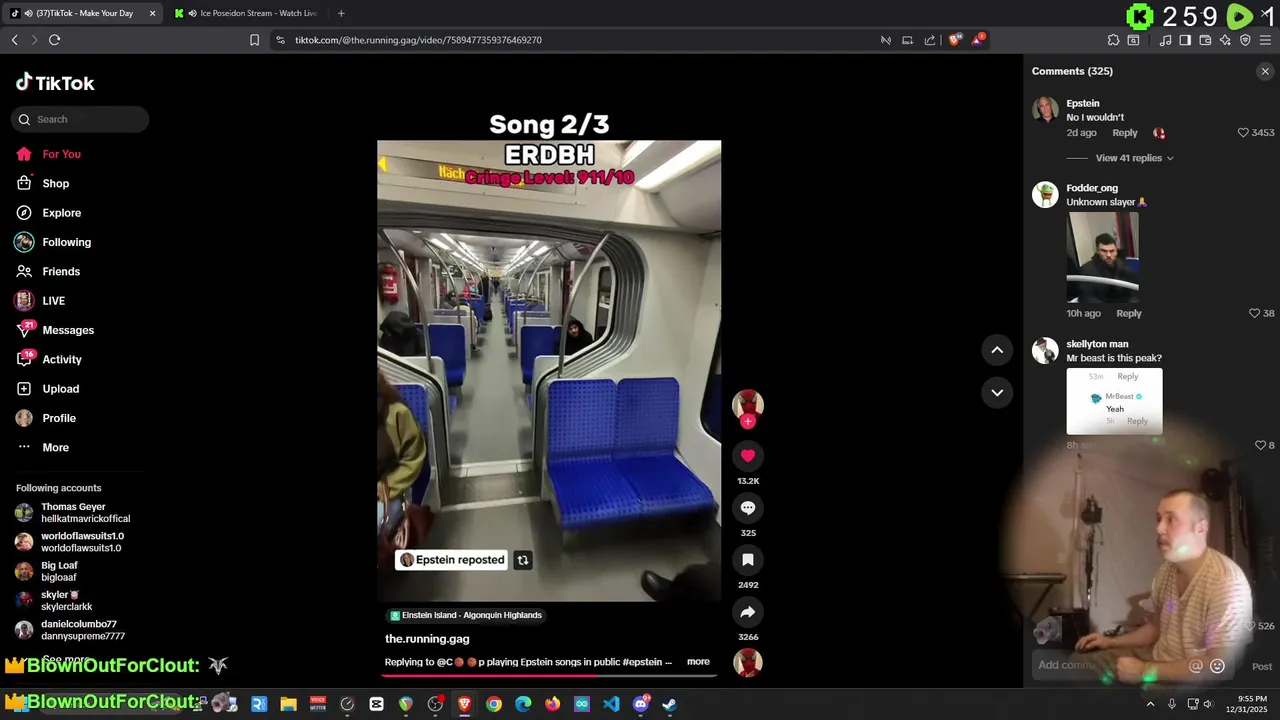
Task: Open Brave VPN shield icon
Action: tap(1245, 40)
